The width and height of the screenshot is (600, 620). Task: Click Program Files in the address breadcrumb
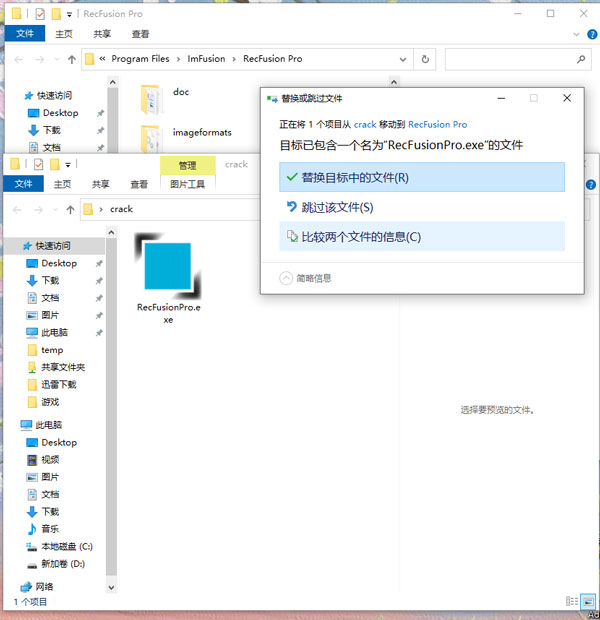140,59
